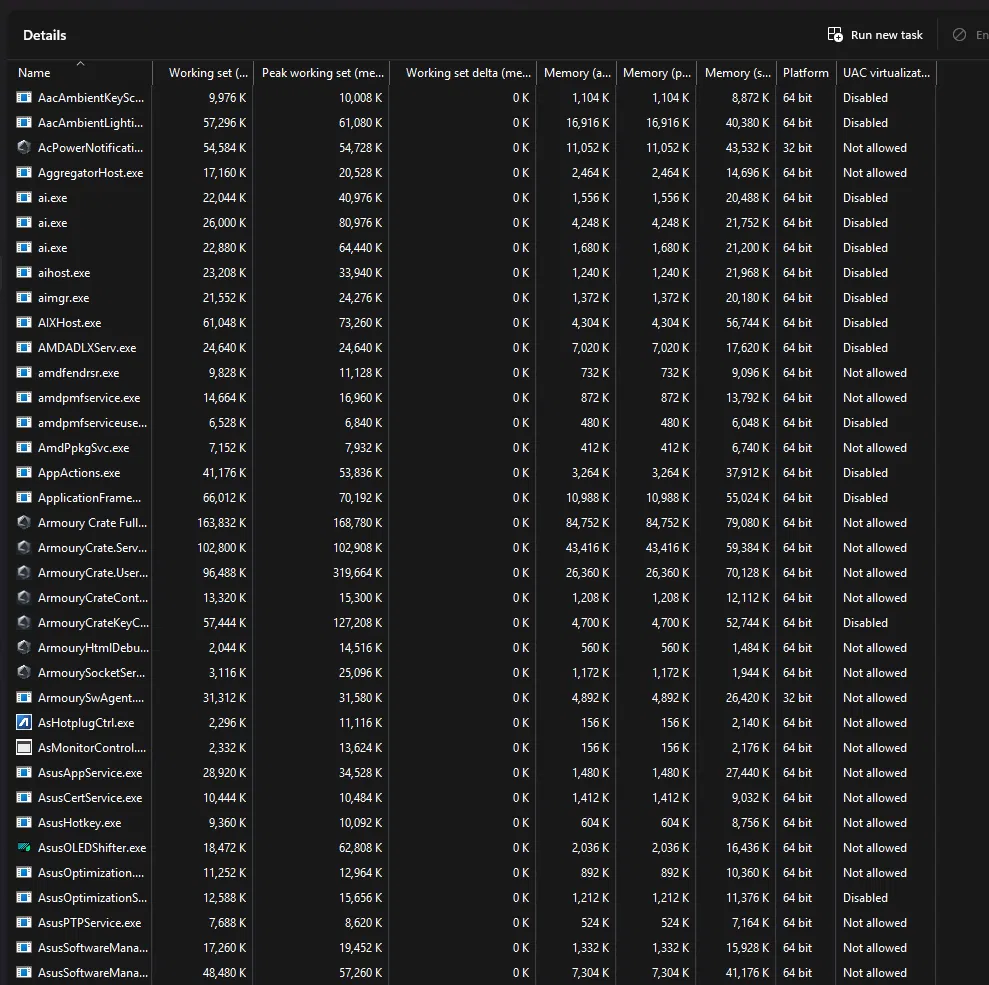Click working set value 163,832 K
Screen dimensions: 989x985
[x=221, y=523]
